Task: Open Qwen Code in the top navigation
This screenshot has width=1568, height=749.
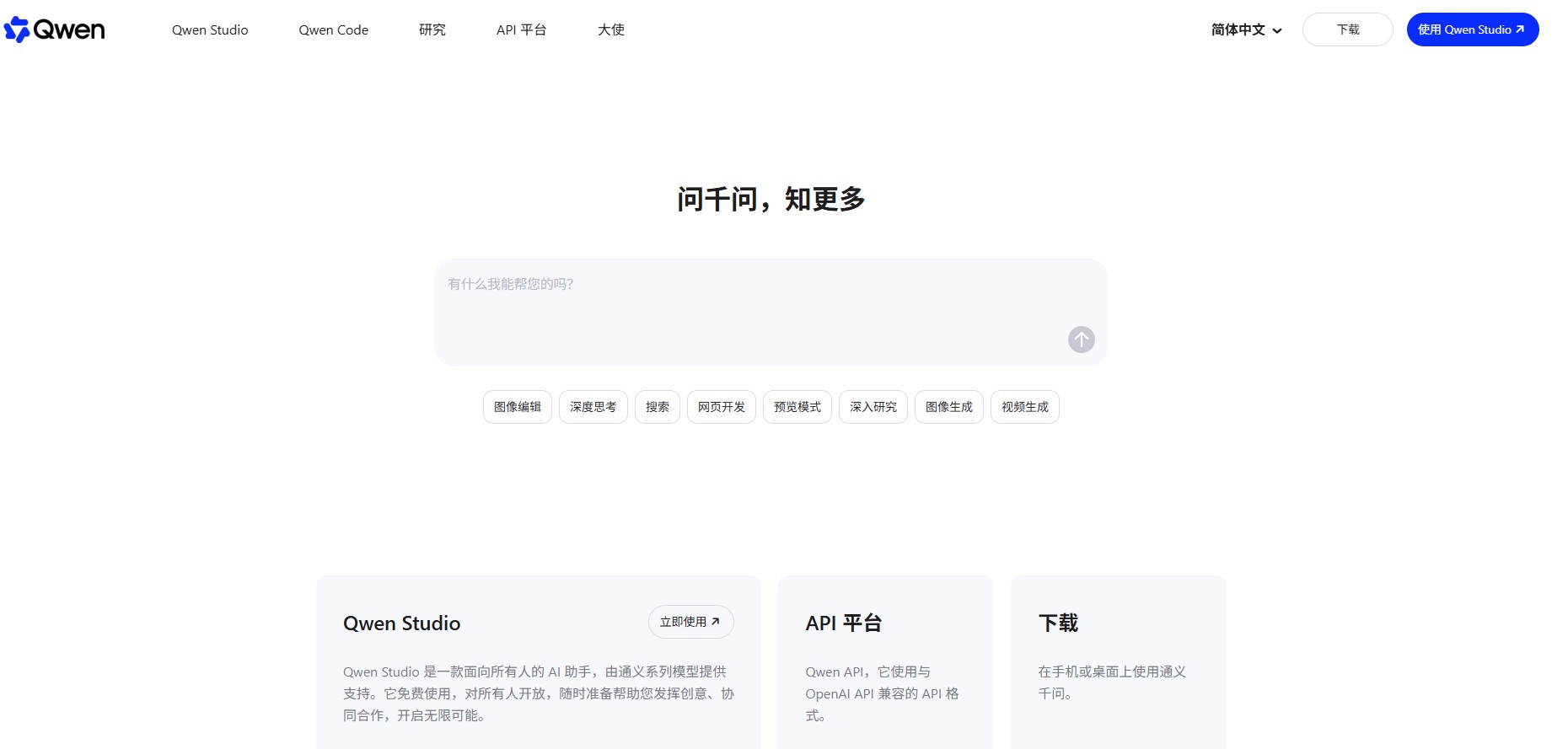Action: pyautogui.click(x=334, y=29)
